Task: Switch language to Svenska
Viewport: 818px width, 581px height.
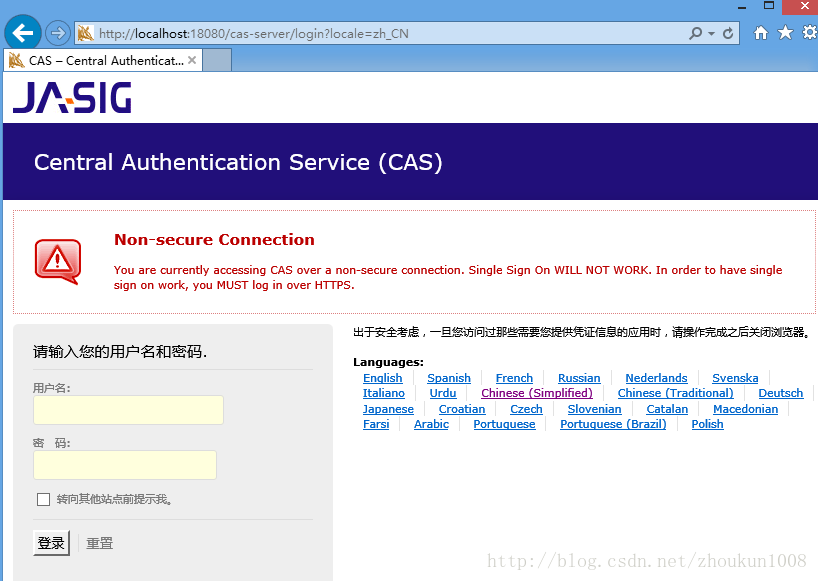Action: pos(735,378)
